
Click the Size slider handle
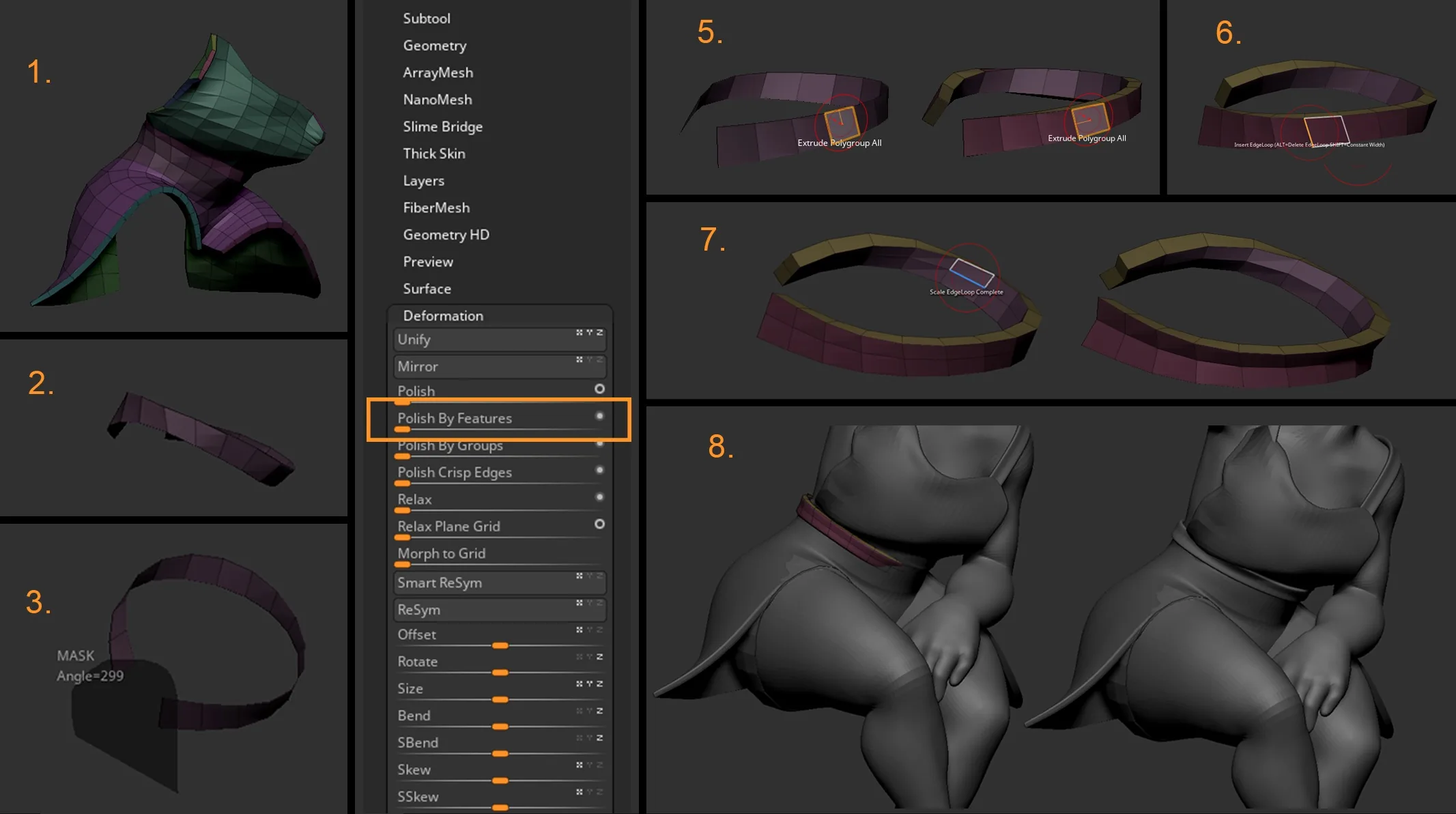500,700
